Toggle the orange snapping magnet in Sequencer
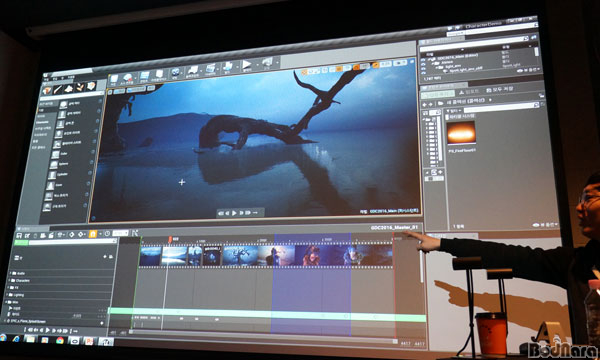Viewport: 600px width, 360px height. pos(93,234)
